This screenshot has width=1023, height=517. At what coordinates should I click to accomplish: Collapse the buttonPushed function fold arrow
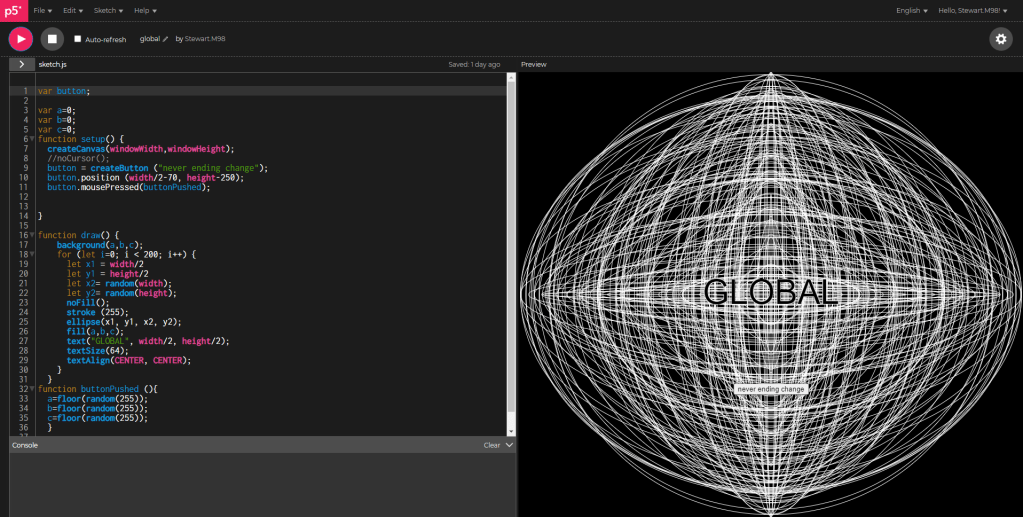tap(32, 388)
